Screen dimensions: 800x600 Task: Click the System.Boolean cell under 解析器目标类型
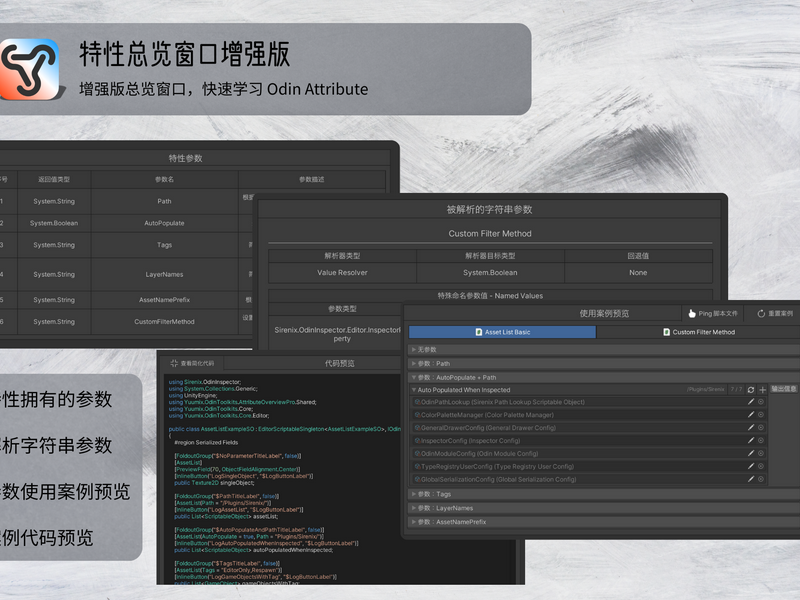[490, 272]
